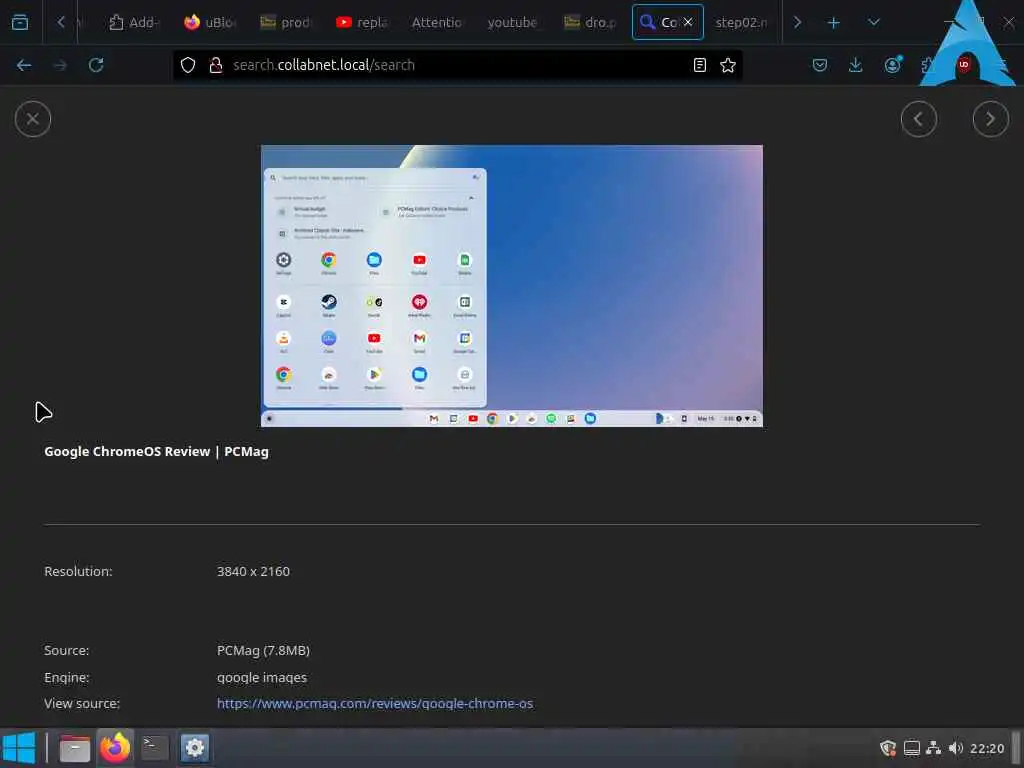Open the network tray icon
Image resolution: width=1024 pixels, height=768 pixels.
[933, 748]
